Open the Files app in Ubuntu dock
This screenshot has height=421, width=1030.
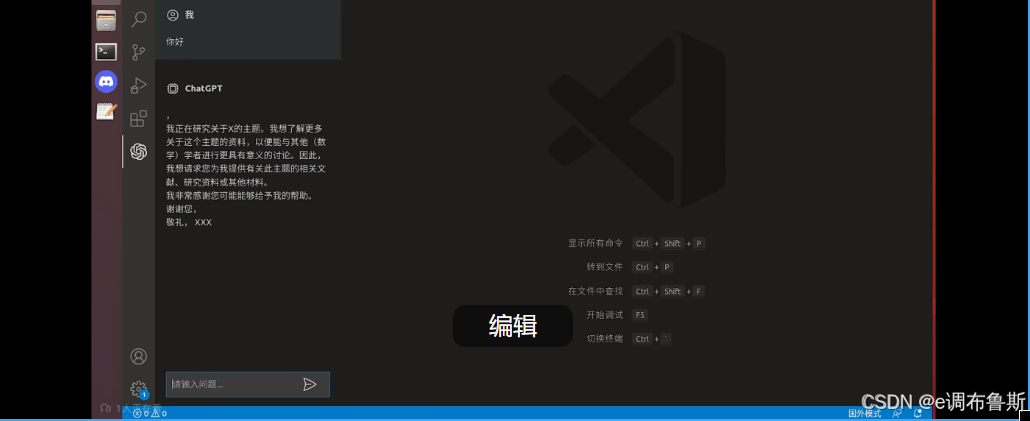[106, 21]
